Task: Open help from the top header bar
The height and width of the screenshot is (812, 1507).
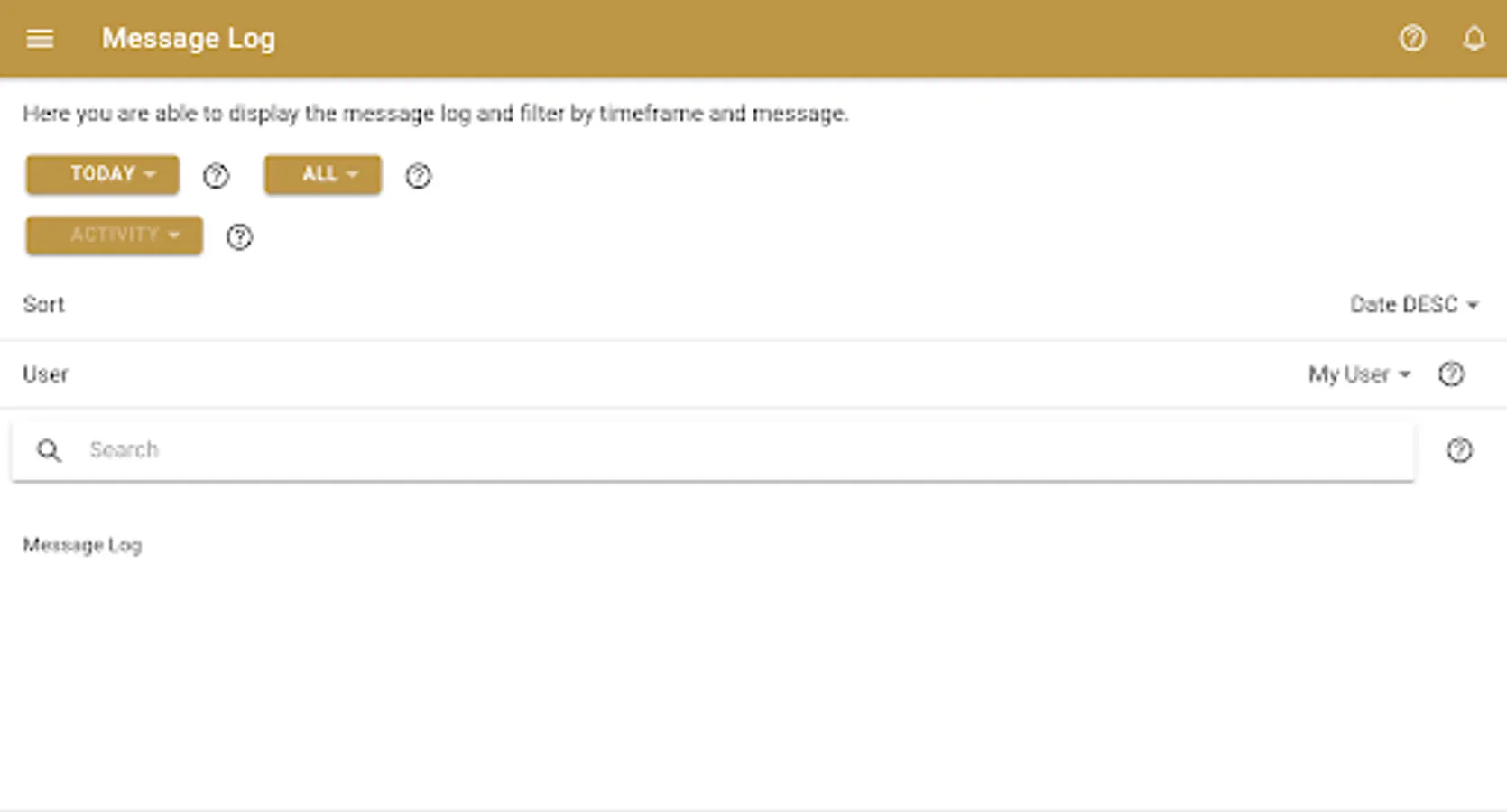Action: [1412, 39]
